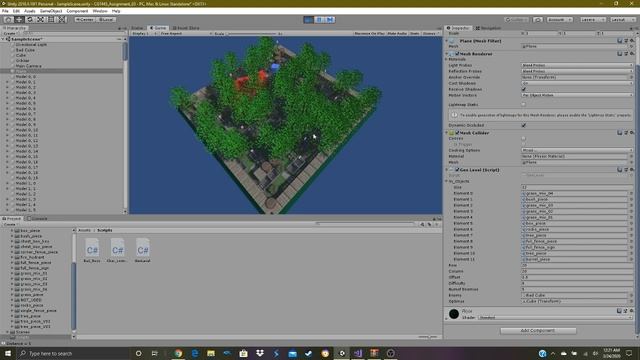Open the GameObject menu
Viewport: 640px width, 360px height.
[x=51, y=11]
